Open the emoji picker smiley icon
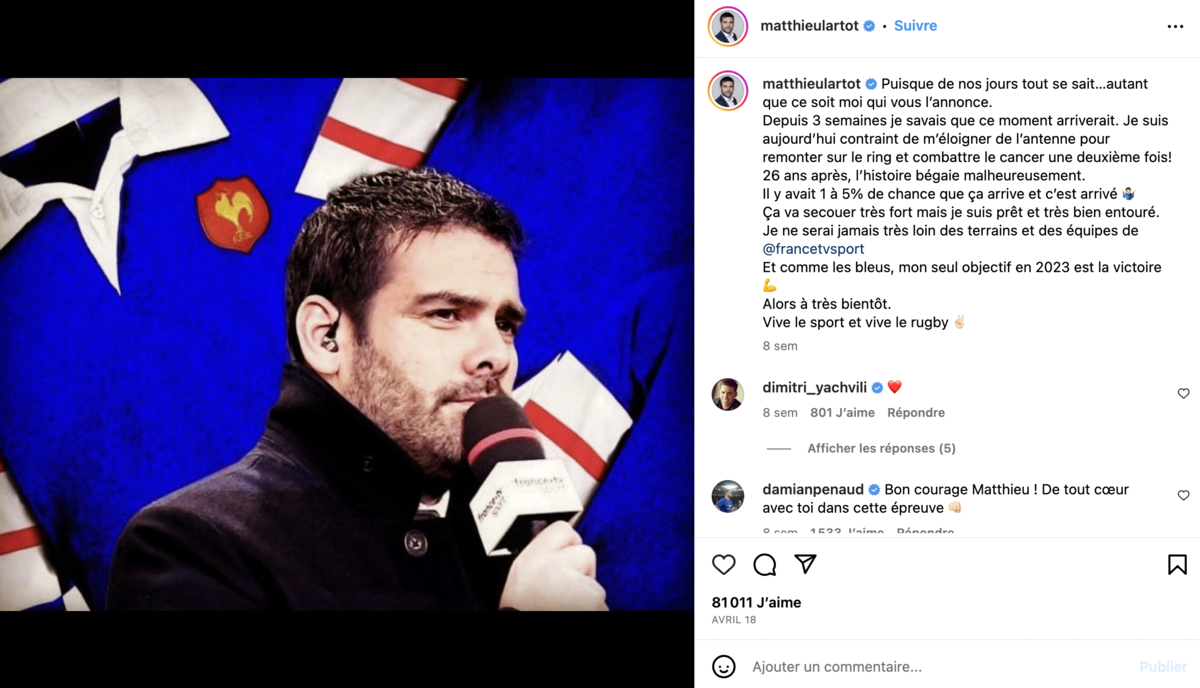Image resolution: width=1200 pixels, height=688 pixels. click(724, 666)
